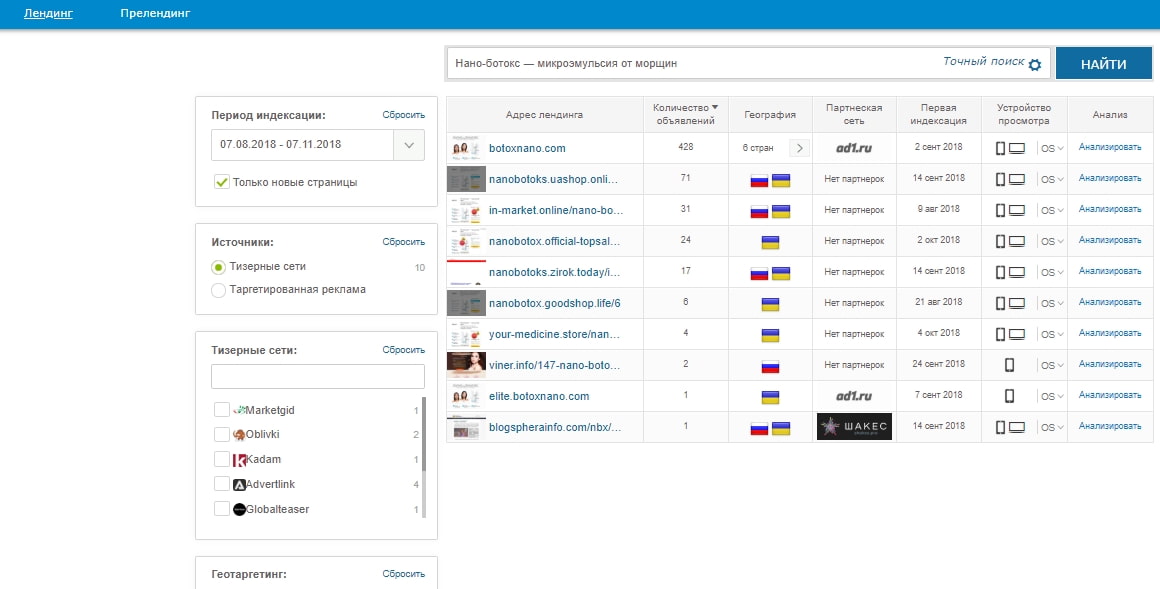Image resolution: width=1160 pixels, height=589 pixels.
Task: Click Russian flag in blogspherainfo.com row
Action: (759, 428)
